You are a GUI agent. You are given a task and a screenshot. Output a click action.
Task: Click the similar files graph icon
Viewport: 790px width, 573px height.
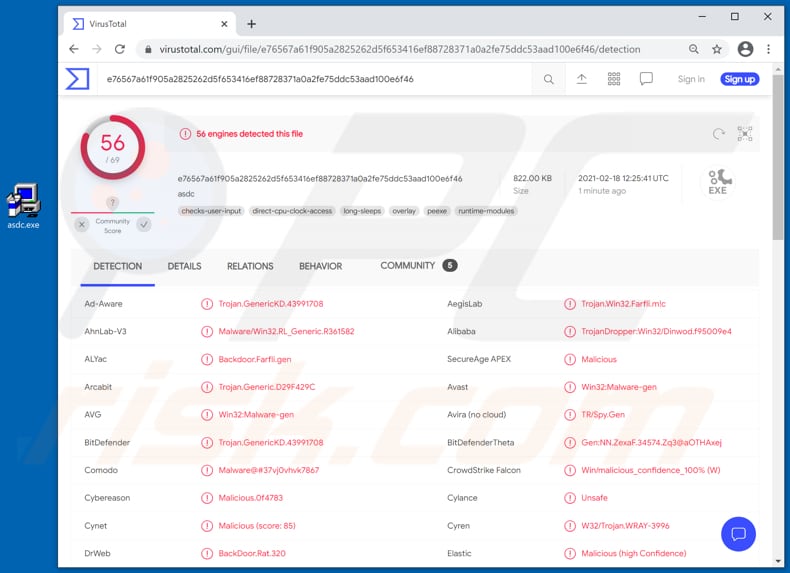(745, 134)
